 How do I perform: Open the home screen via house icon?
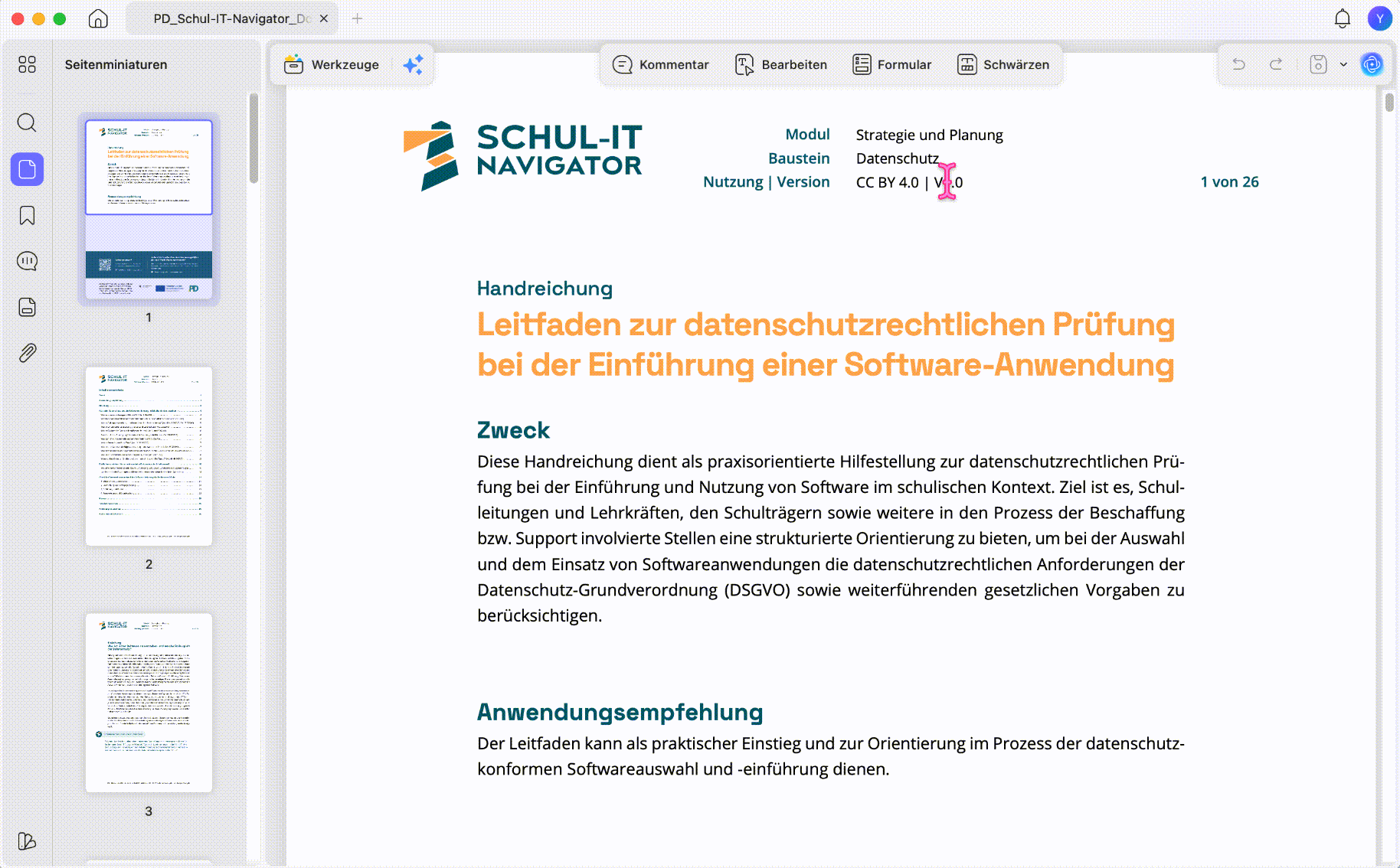98,18
